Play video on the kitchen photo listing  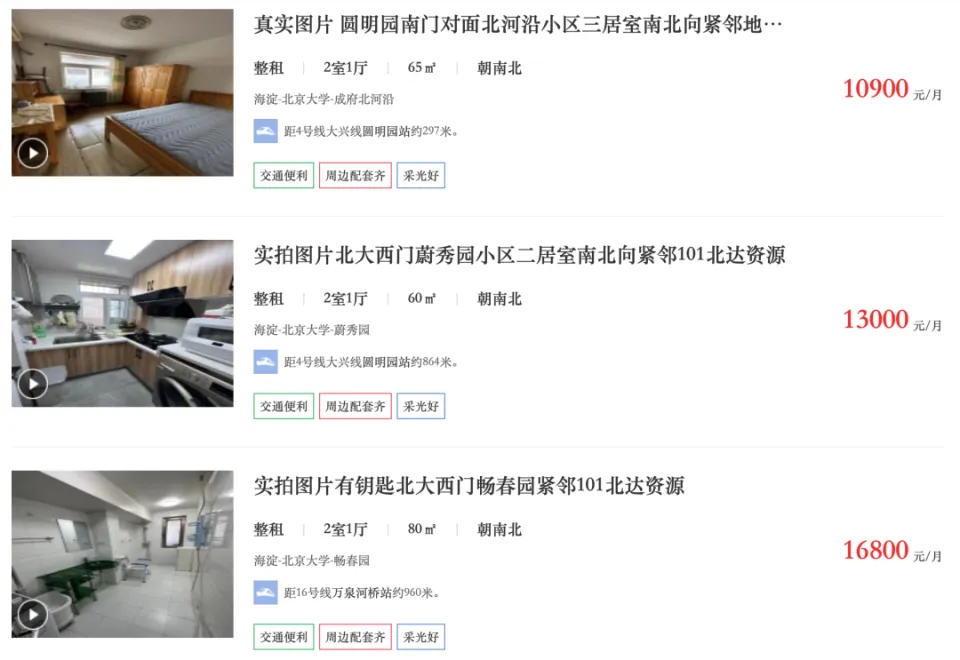tap(32, 384)
